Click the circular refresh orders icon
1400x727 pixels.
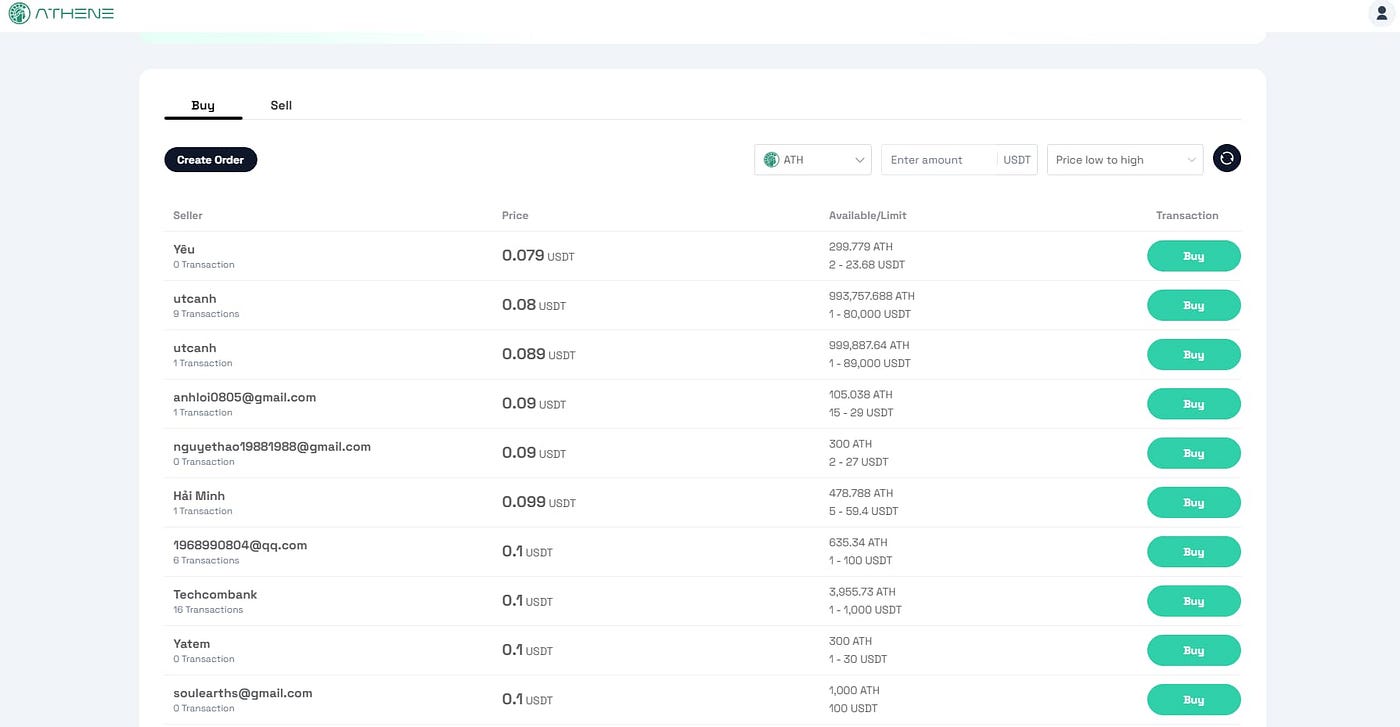tap(1227, 158)
